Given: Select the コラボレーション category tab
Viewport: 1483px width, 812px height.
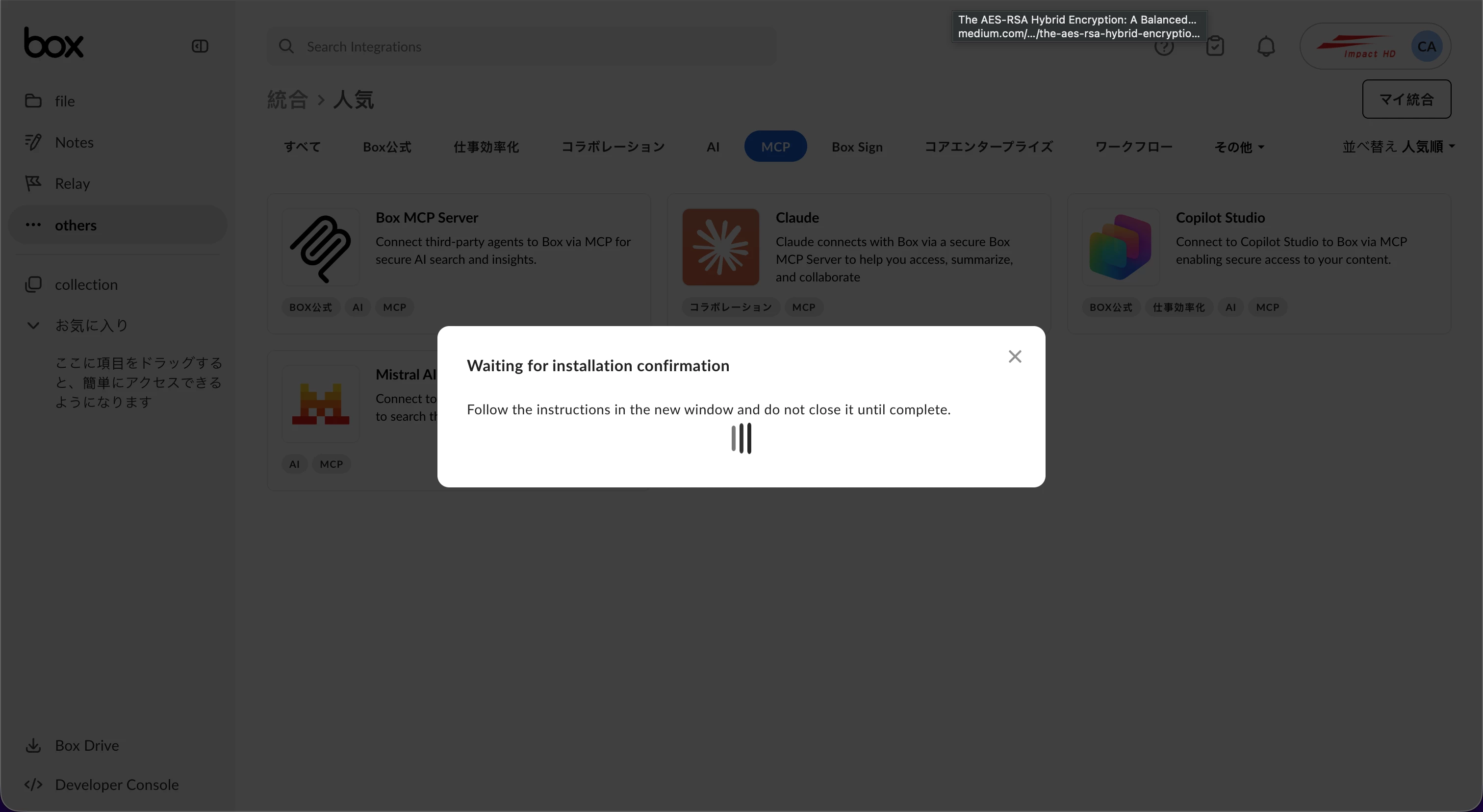Looking at the screenshot, I should pos(613,147).
